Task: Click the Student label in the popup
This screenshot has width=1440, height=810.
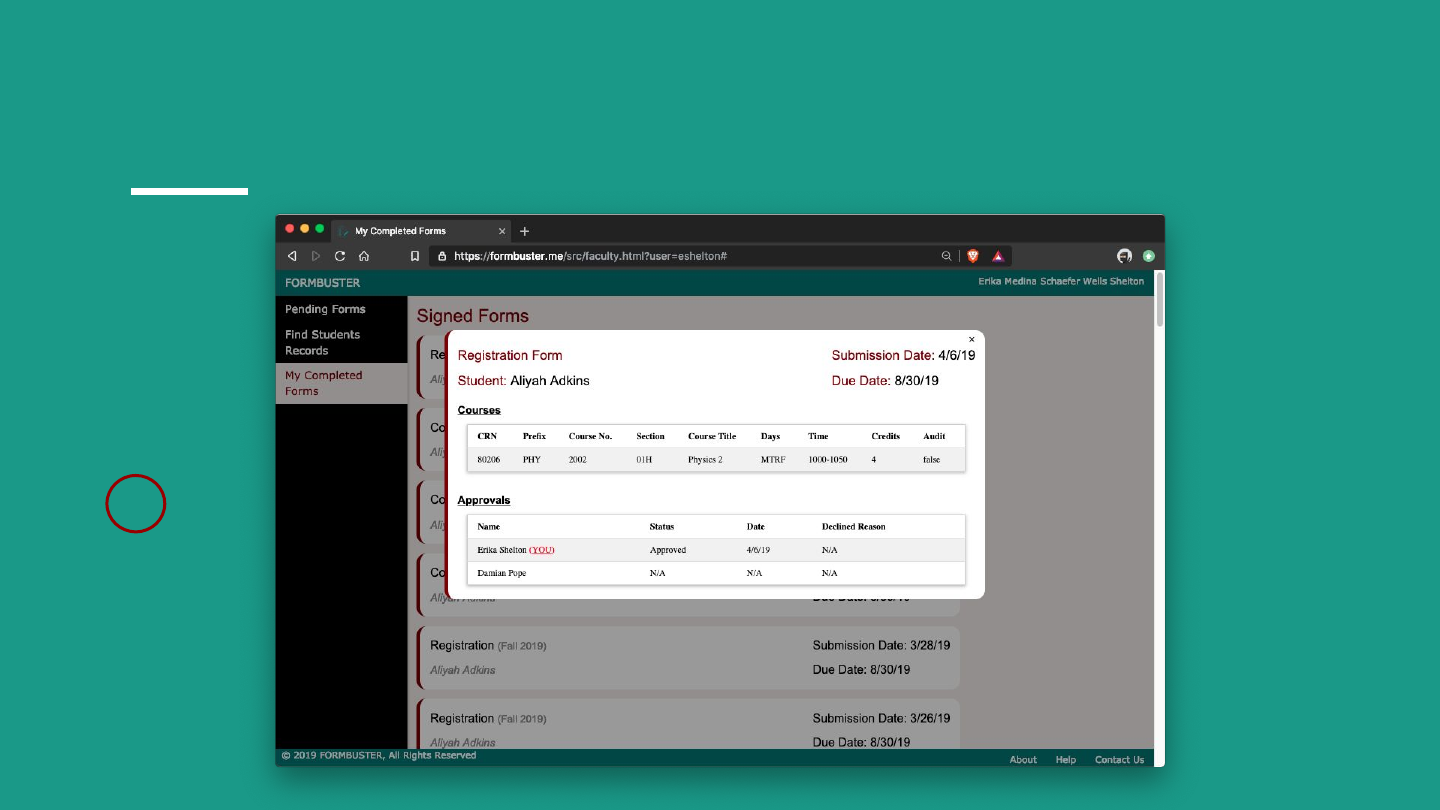Action: click(482, 381)
